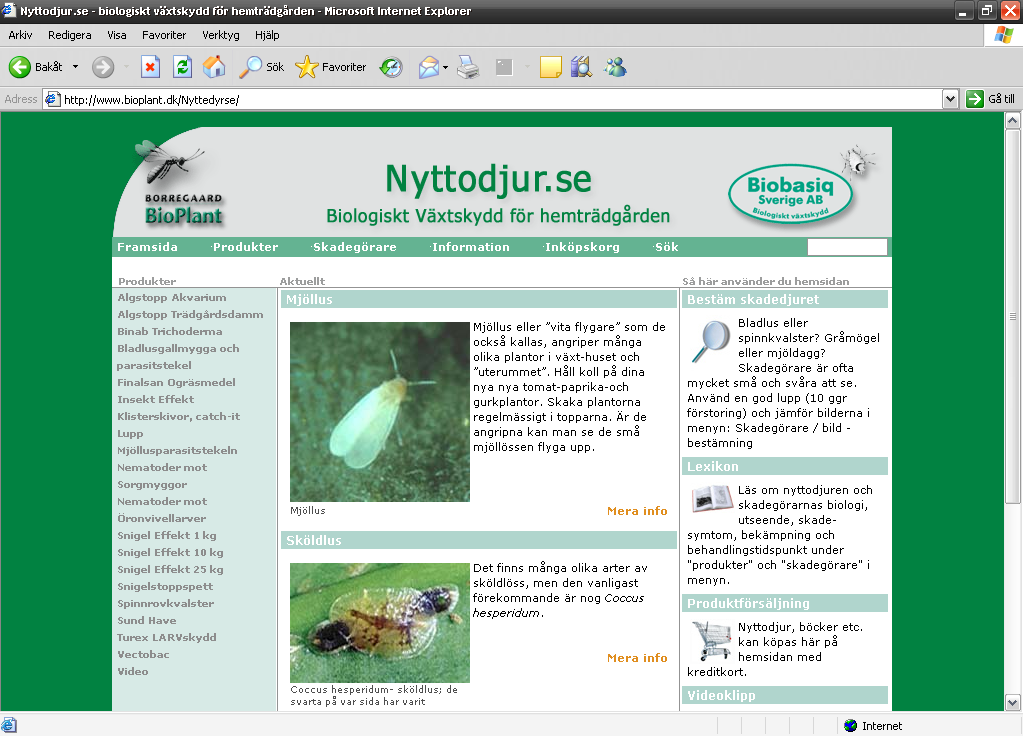The height and width of the screenshot is (736, 1024).
Task: Click the Stop loading red X icon
Action: click(150, 67)
